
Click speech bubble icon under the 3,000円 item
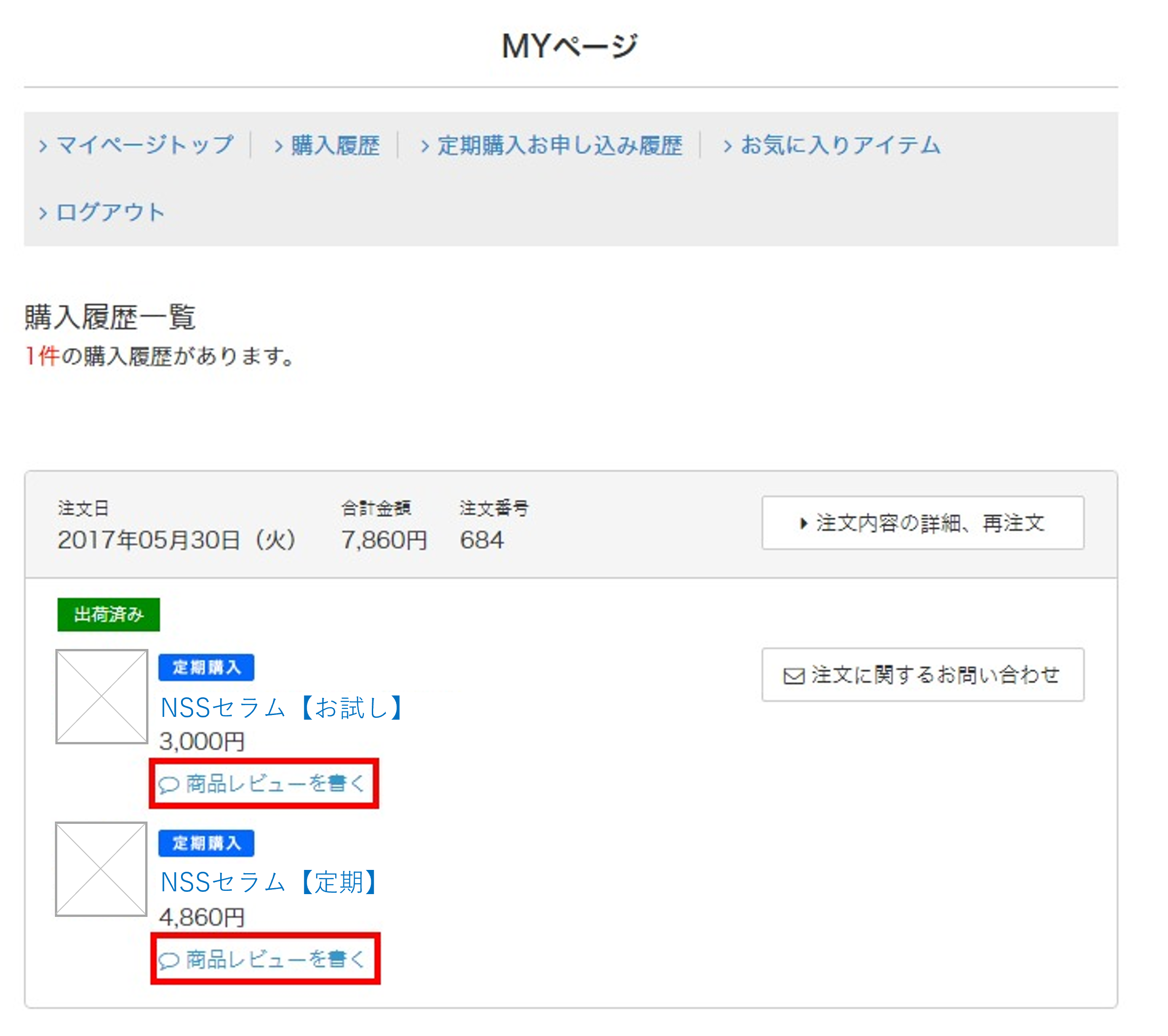pyautogui.click(x=169, y=785)
